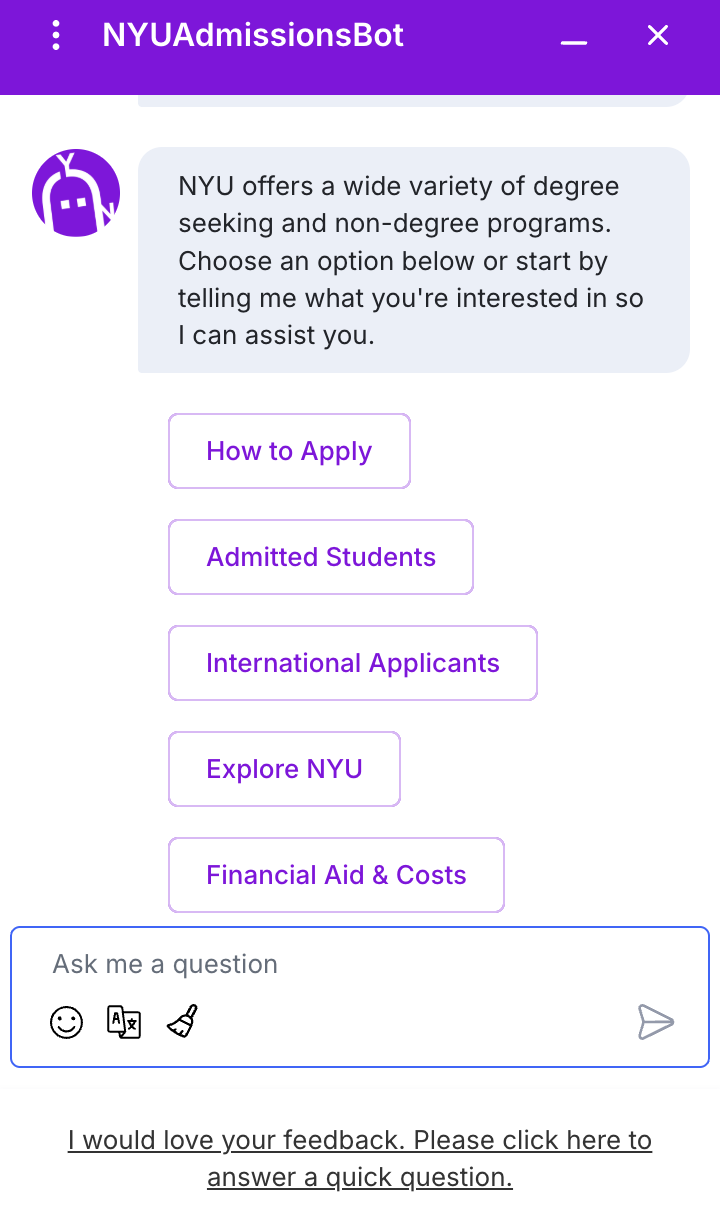Click the partially hidden message bubble above
The image size is (720, 1210).
[413, 100]
